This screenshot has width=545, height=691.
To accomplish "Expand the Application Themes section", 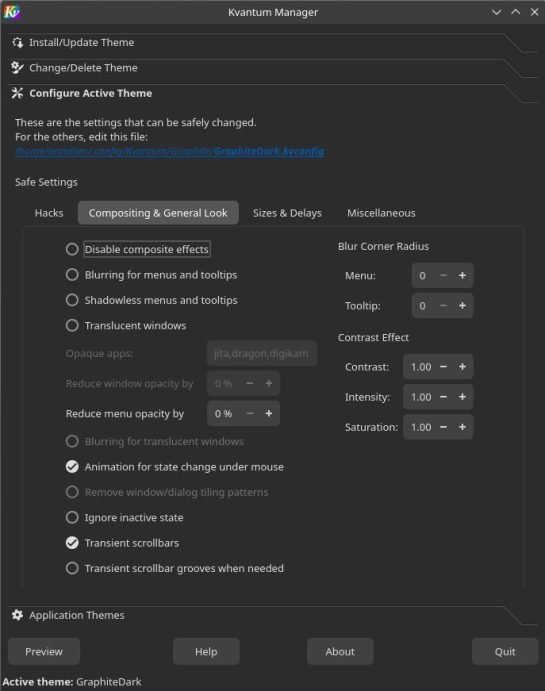I will (x=272, y=615).
